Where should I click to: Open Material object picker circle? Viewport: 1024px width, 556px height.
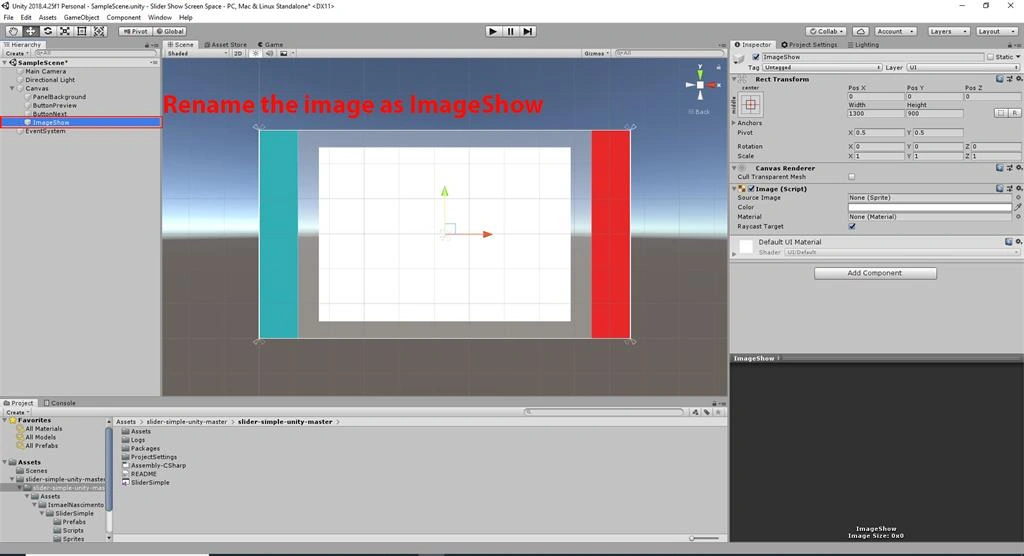[x=1018, y=217]
